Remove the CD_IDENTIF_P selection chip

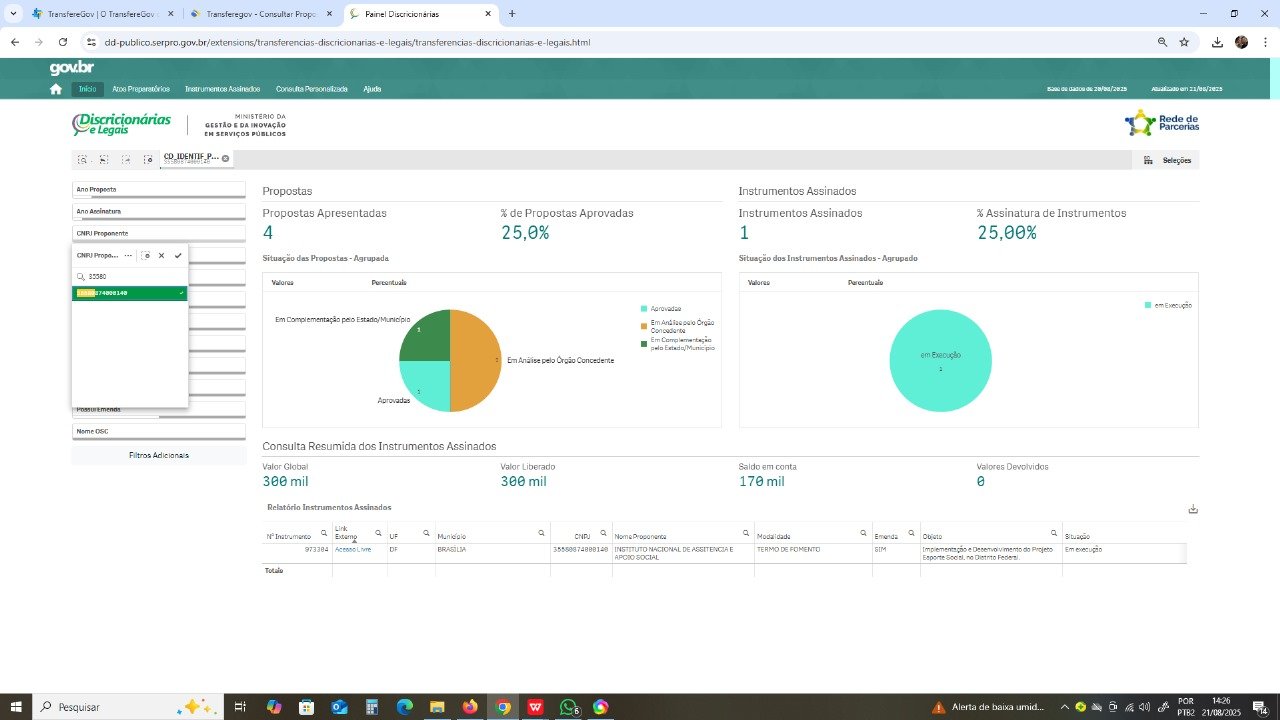225,158
